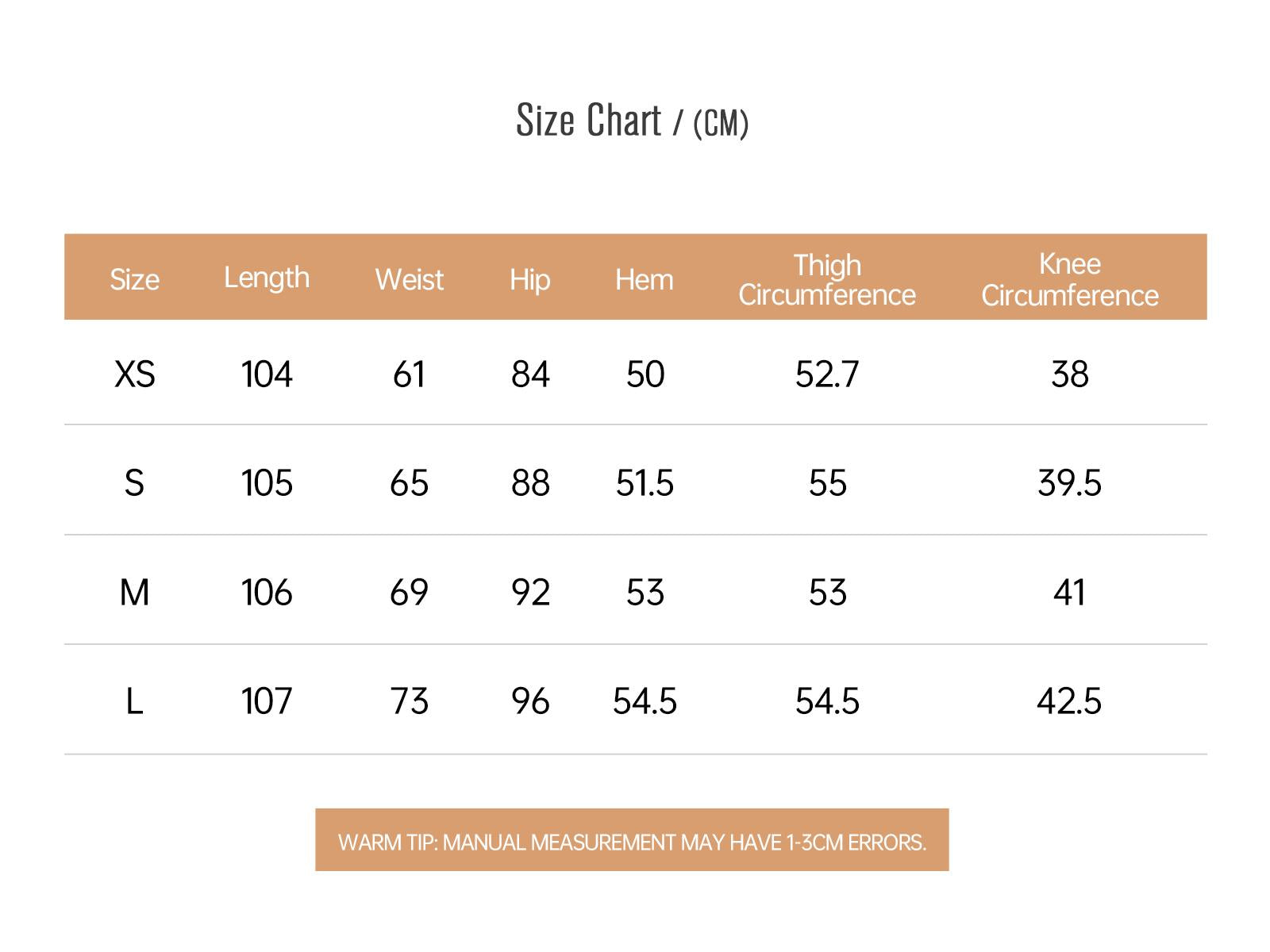This screenshot has height=952, width=1270.
Task: Click the Hem column header
Action: coord(645,279)
